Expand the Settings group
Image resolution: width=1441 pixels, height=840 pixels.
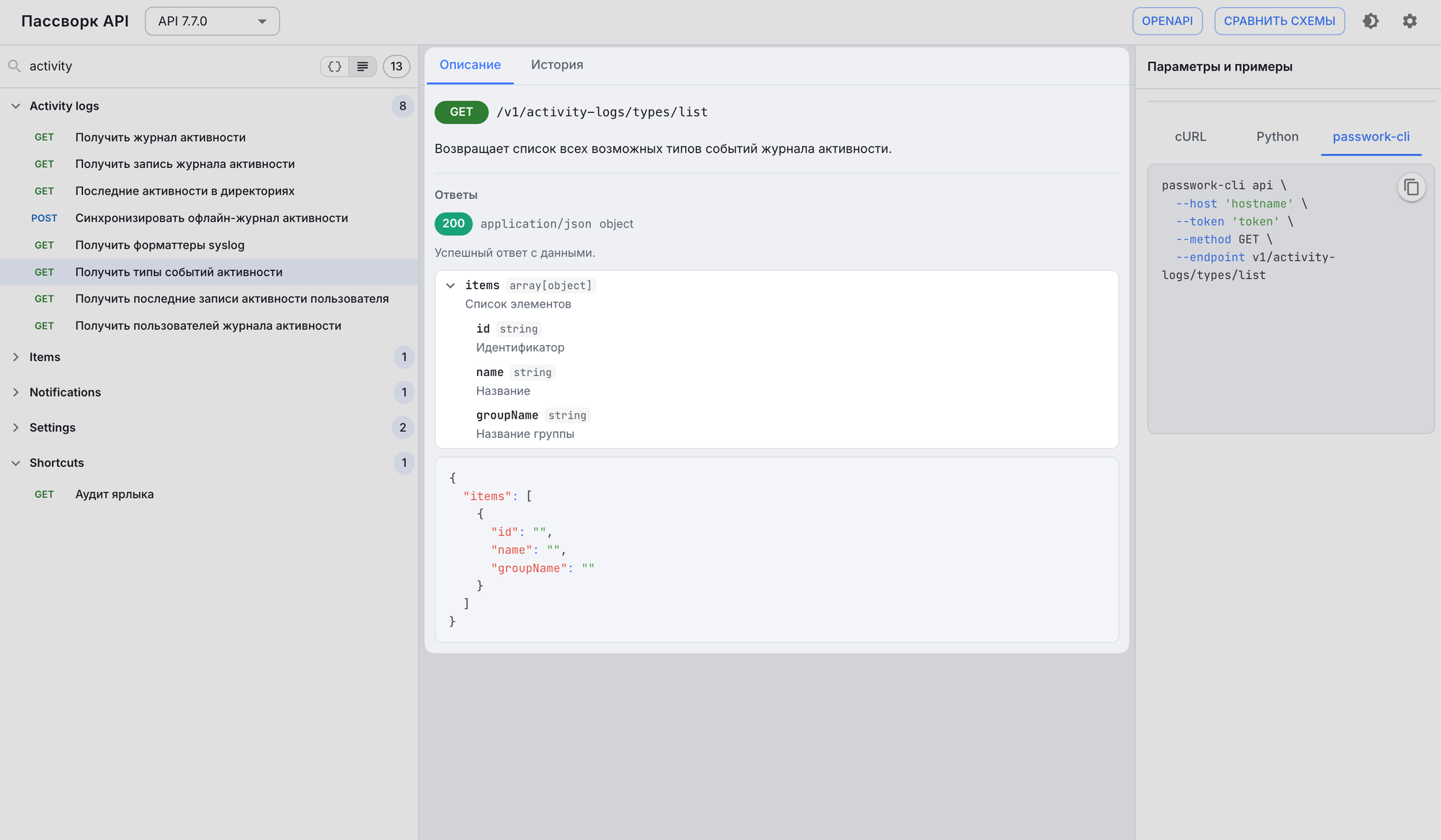pyautogui.click(x=16, y=428)
